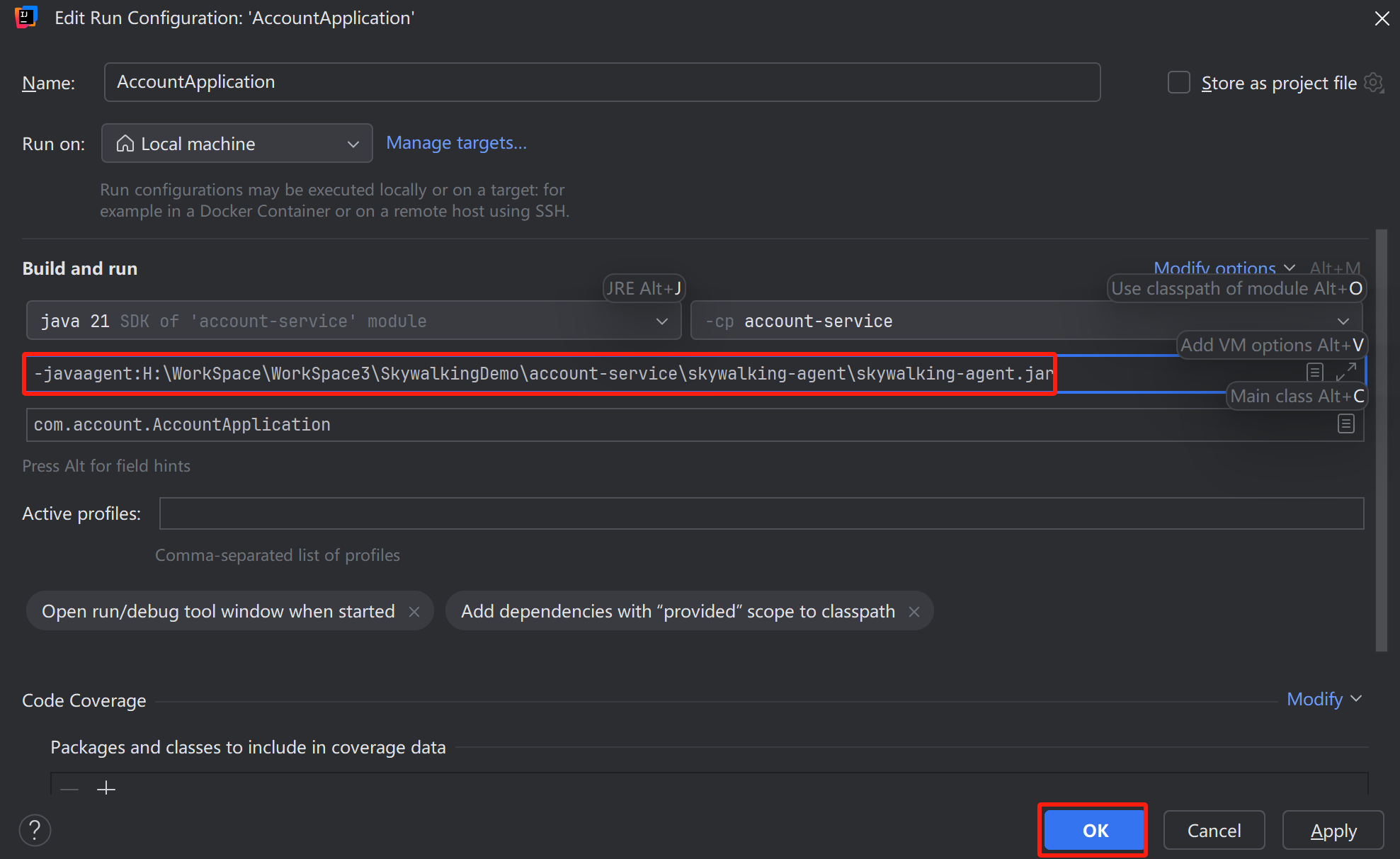This screenshot has width=1400, height=859.
Task: Click the vertical scrollbar of the dialog
Action: tap(1381, 439)
